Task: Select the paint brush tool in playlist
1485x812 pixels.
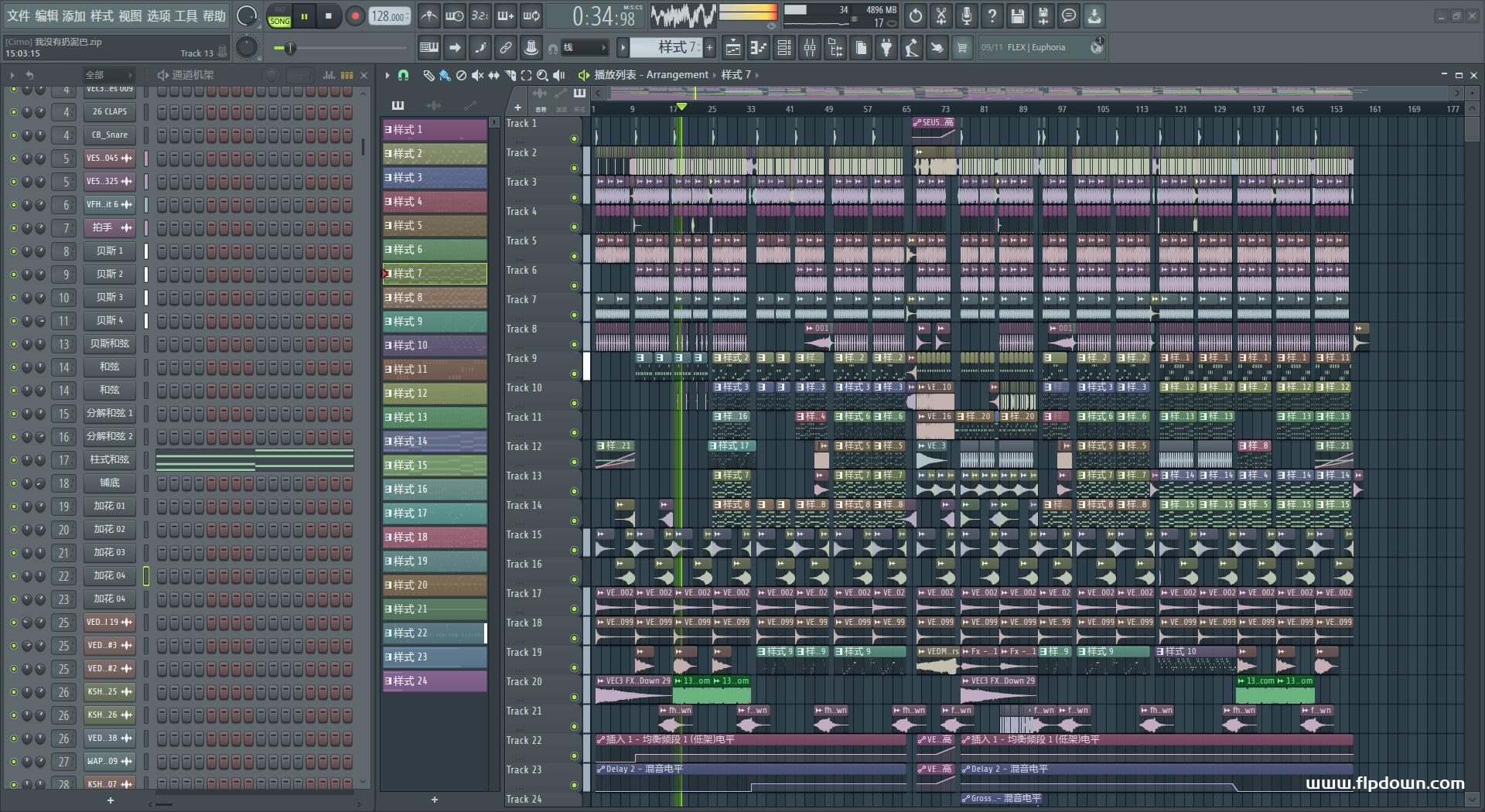Action: [445, 75]
